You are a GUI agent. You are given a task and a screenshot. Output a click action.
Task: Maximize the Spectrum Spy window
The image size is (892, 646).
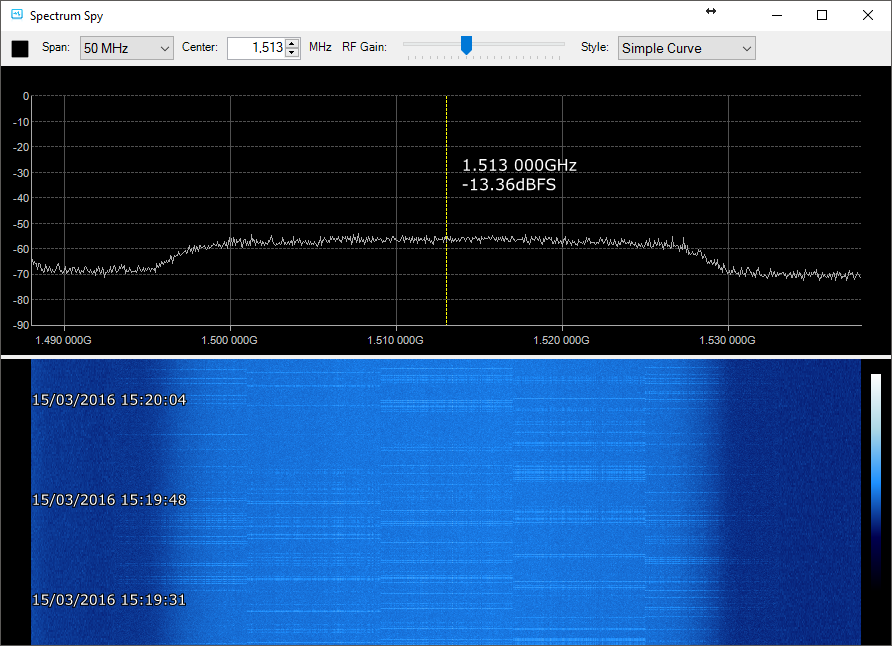pos(822,15)
